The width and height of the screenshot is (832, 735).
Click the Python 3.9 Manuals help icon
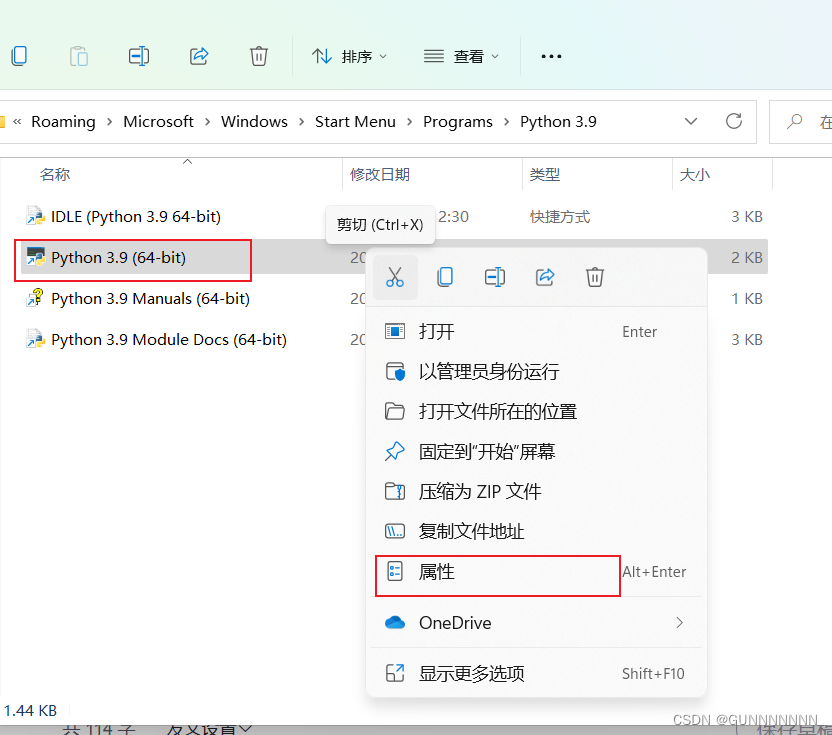click(x=36, y=298)
